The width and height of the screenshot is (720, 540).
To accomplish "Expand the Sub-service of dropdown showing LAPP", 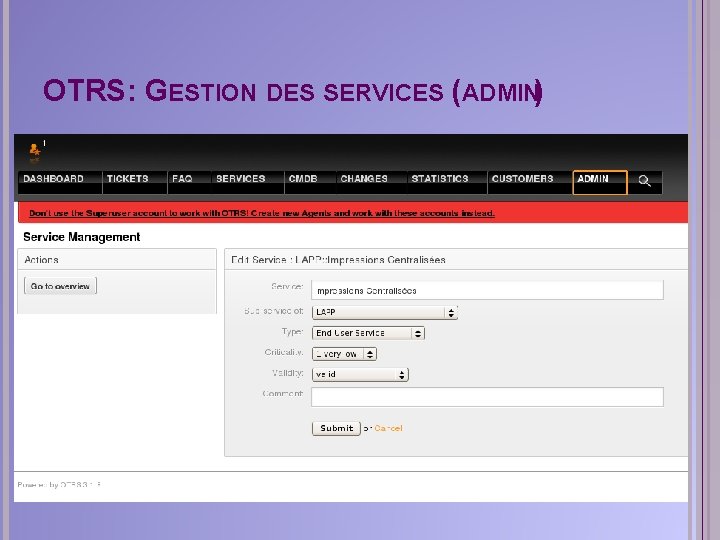I will [384, 312].
